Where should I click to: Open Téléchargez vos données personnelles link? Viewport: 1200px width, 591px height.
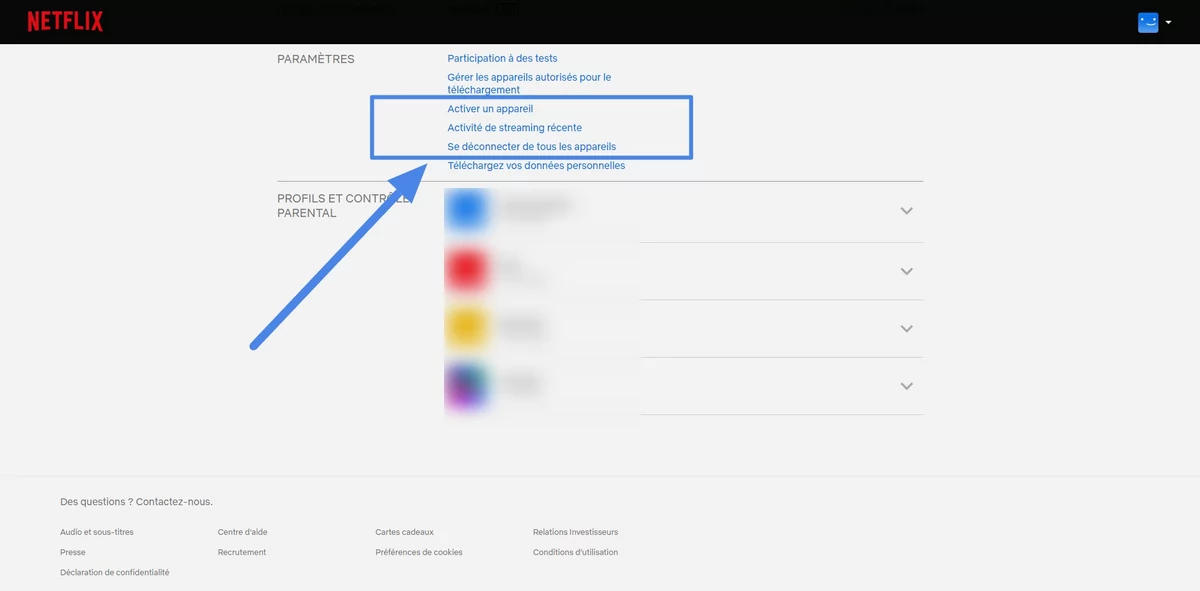pos(536,166)
